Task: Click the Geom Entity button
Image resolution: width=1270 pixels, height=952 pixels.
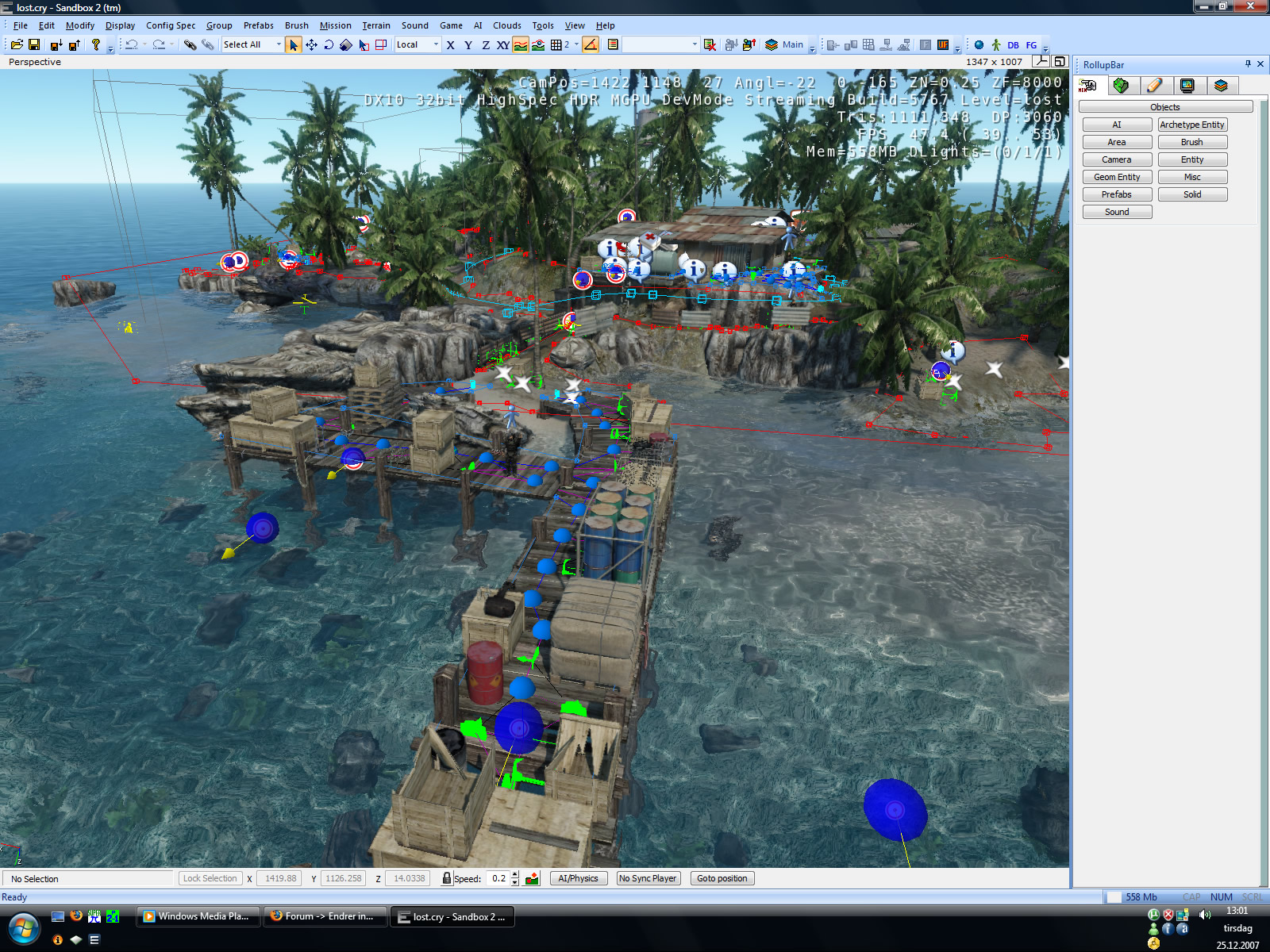Action: [x=1117, y=177]
